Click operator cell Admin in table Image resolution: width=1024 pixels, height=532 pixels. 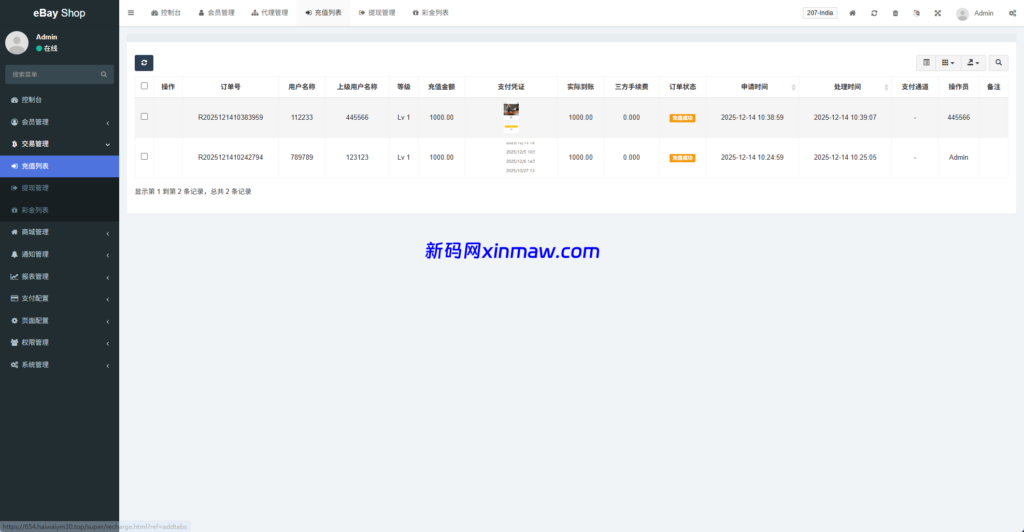pos(959,157)
